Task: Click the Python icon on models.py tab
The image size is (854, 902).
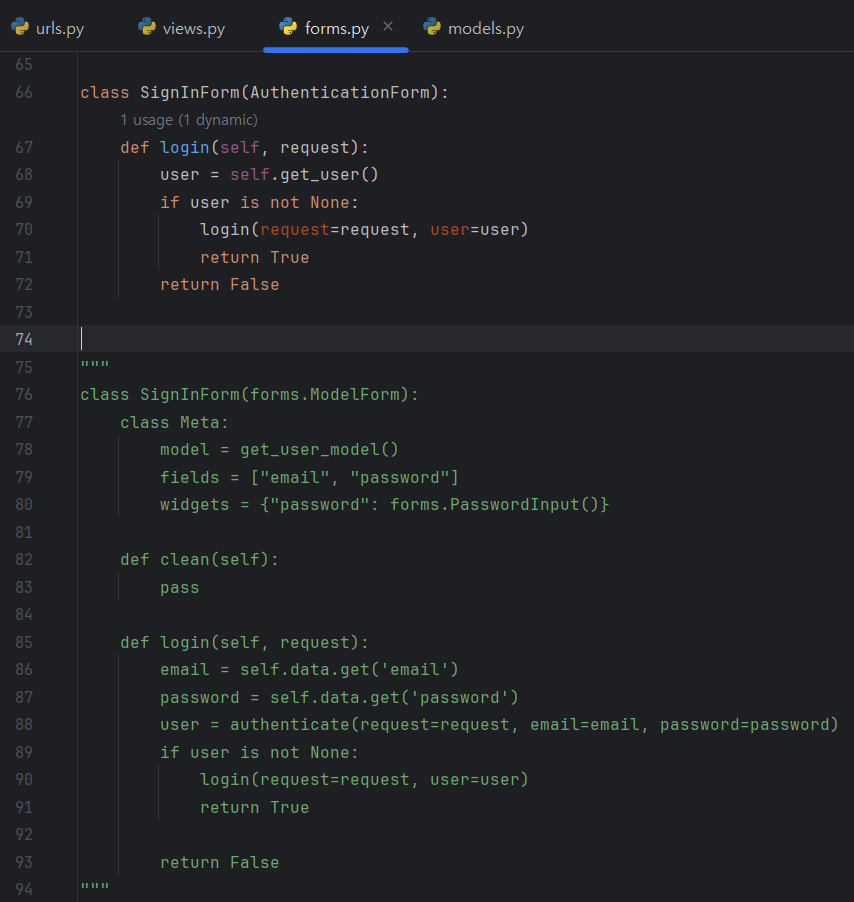Action: click(432, 27)
